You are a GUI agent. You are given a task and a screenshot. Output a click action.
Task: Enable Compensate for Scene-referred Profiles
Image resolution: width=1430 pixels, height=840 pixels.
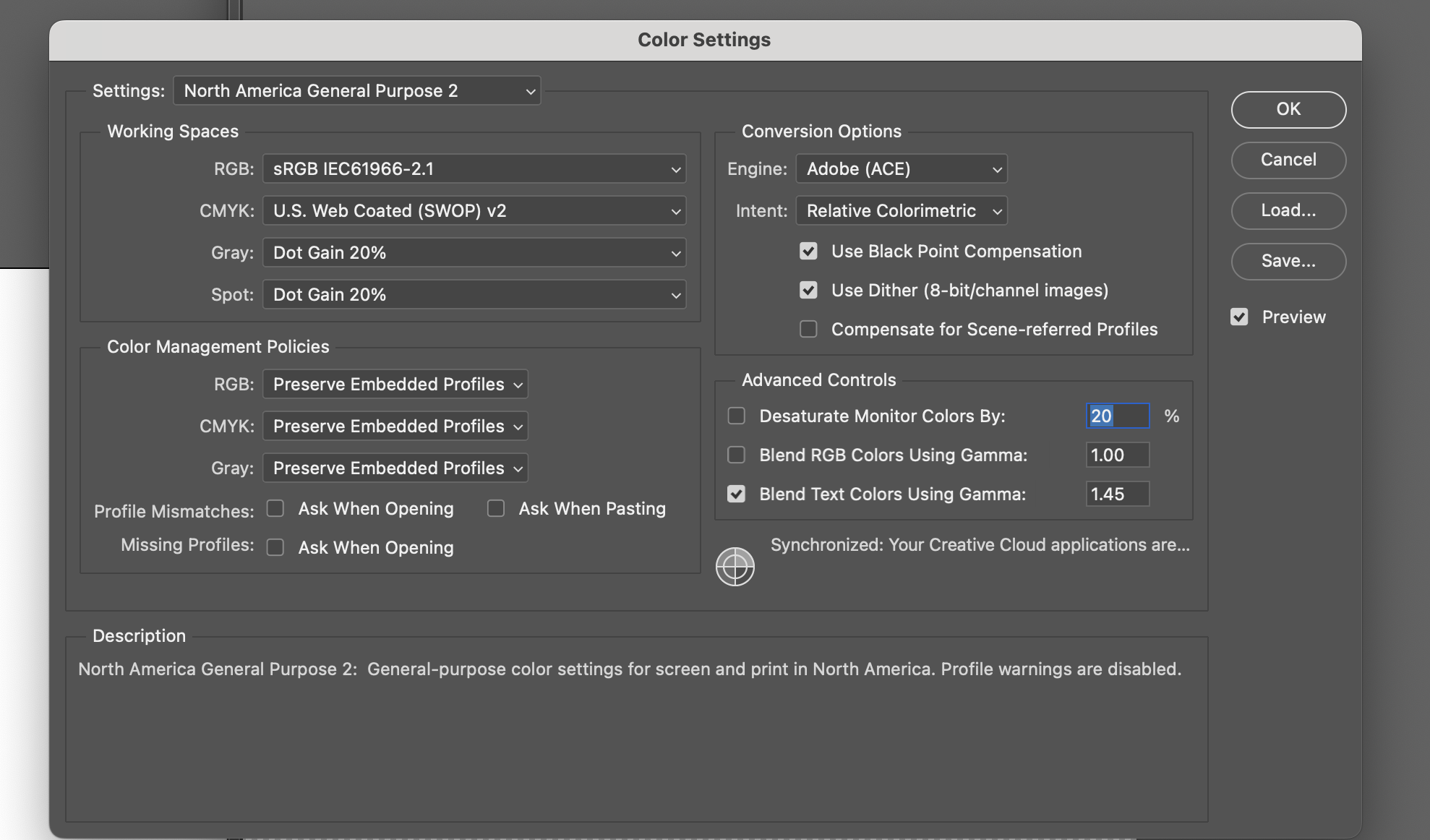809,326
